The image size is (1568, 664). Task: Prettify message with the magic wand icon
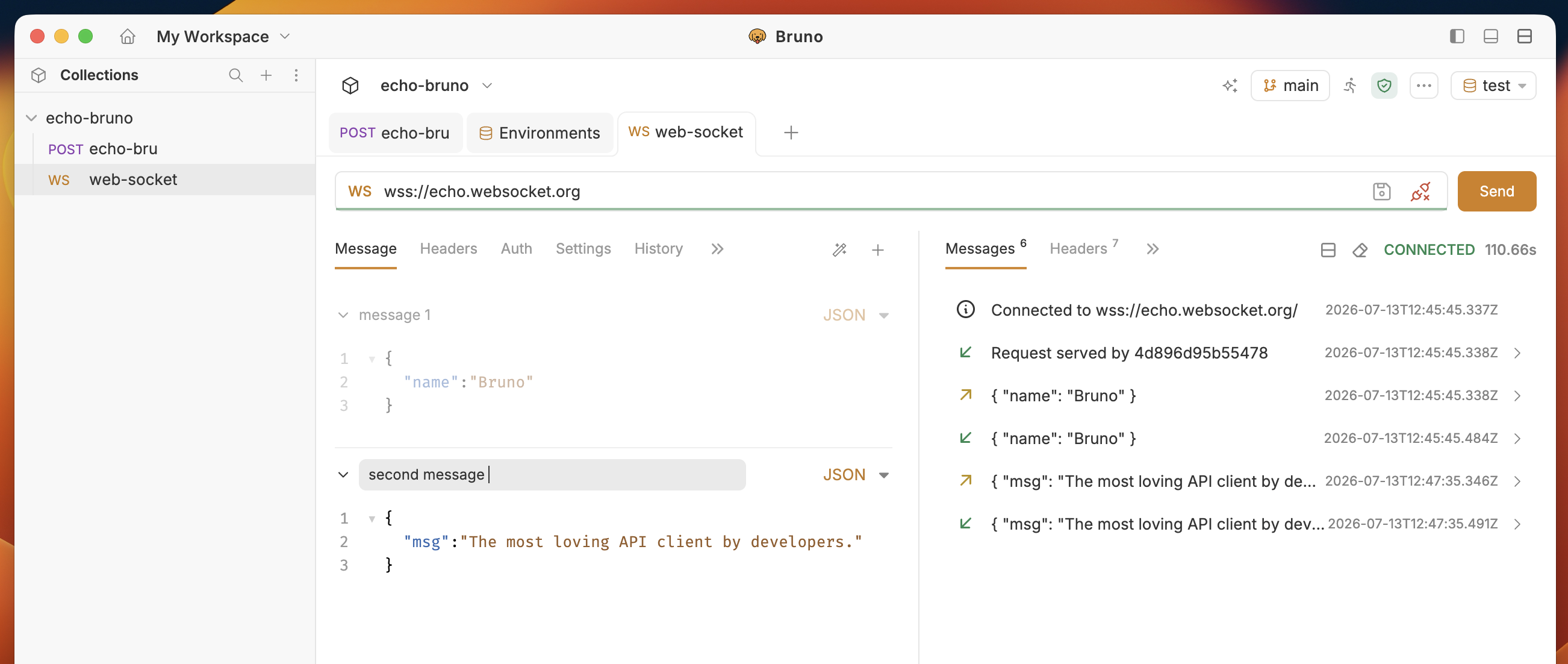[839, 250]
